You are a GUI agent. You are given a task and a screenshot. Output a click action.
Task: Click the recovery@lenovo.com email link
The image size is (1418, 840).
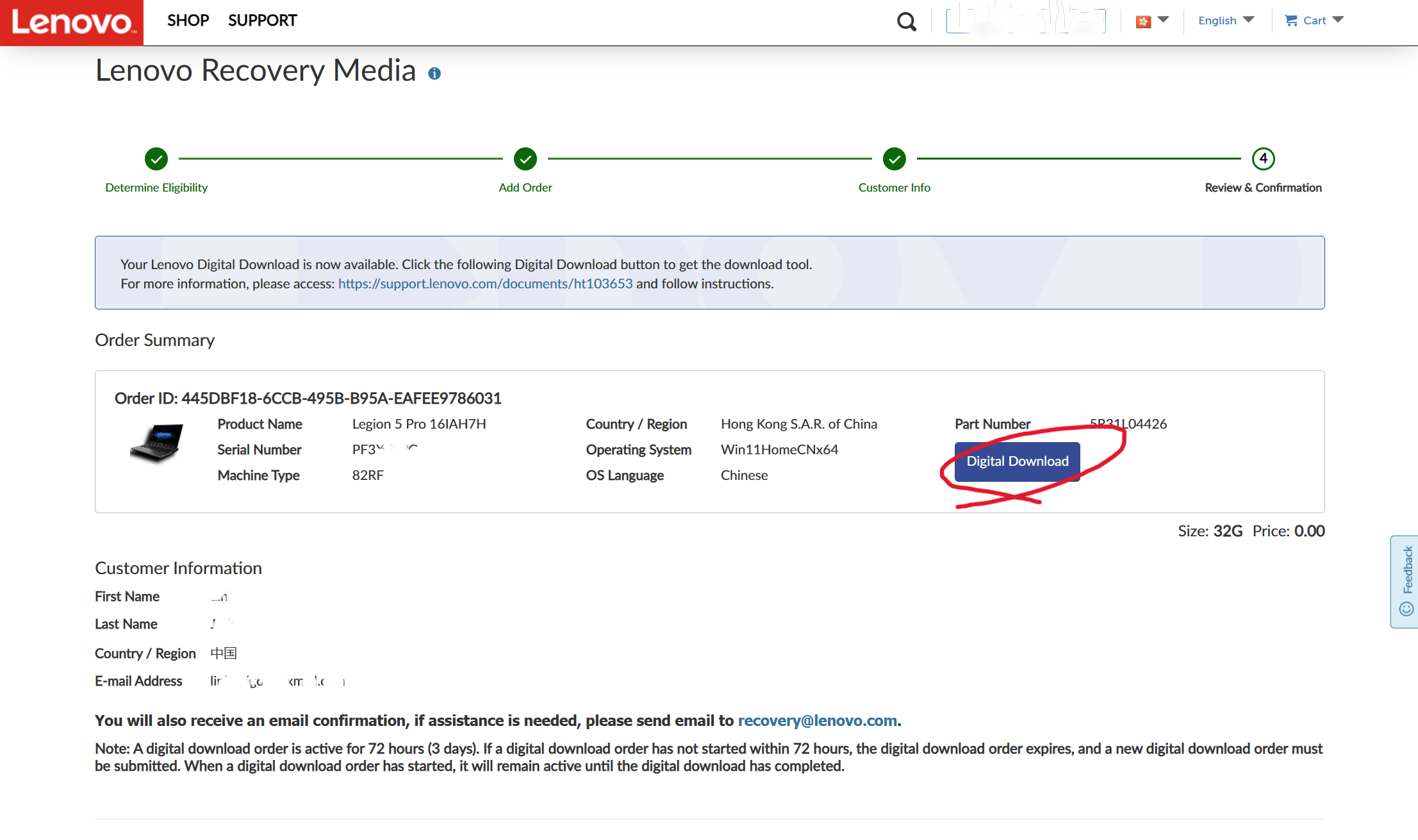(817, 721)
